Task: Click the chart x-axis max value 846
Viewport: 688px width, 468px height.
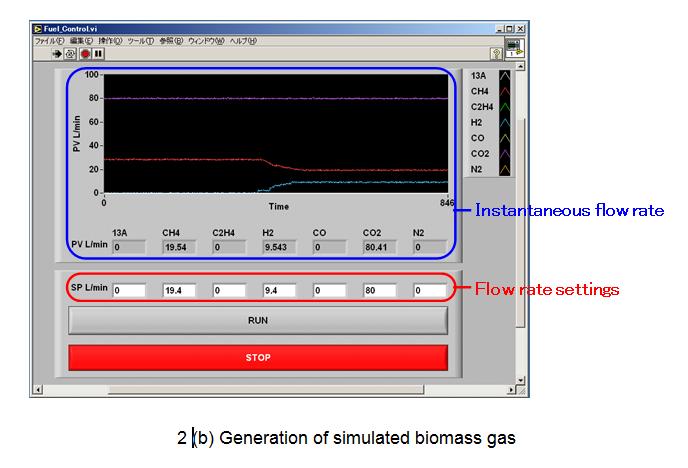Action: (447, 203)
